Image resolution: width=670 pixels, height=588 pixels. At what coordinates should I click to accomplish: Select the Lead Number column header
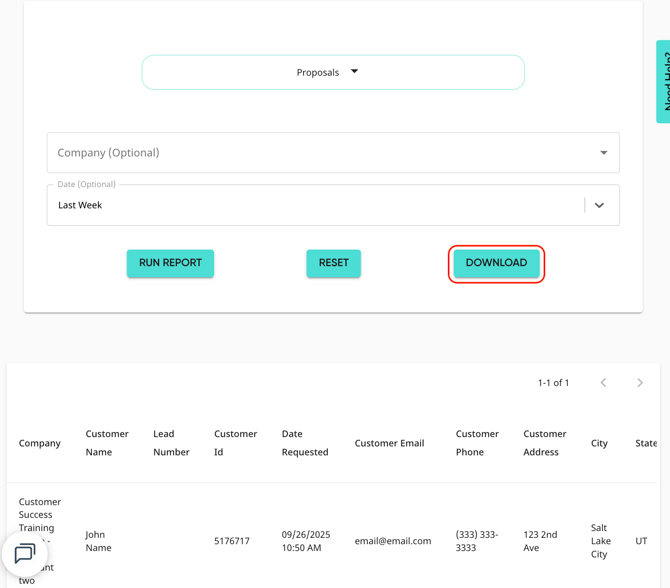point(171,443)
